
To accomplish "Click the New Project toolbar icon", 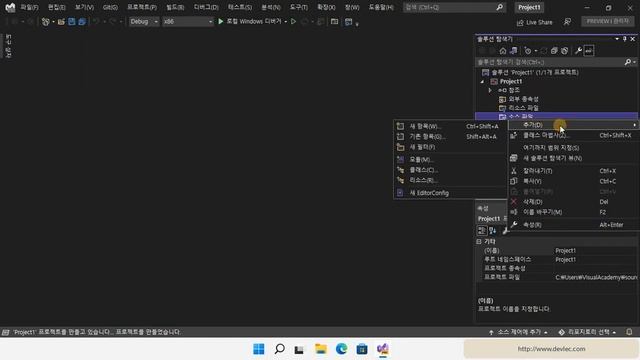I will coord(45,22).
